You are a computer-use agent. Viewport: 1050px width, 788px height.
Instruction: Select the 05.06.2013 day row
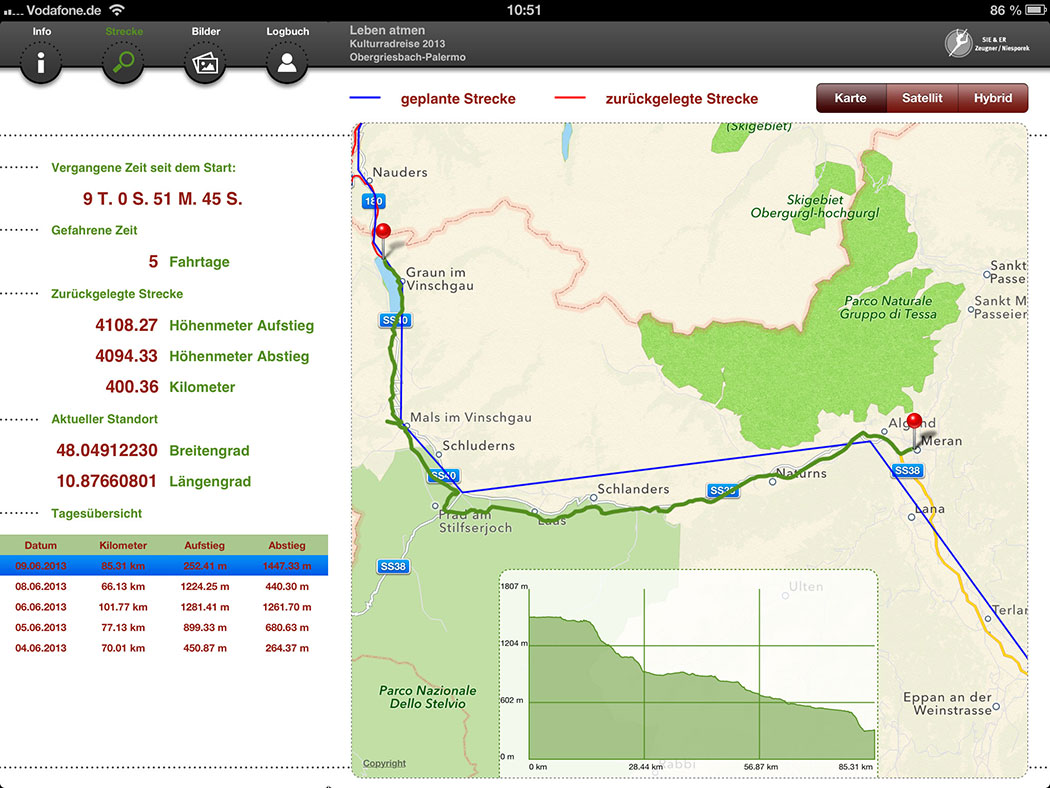[164, 627]
